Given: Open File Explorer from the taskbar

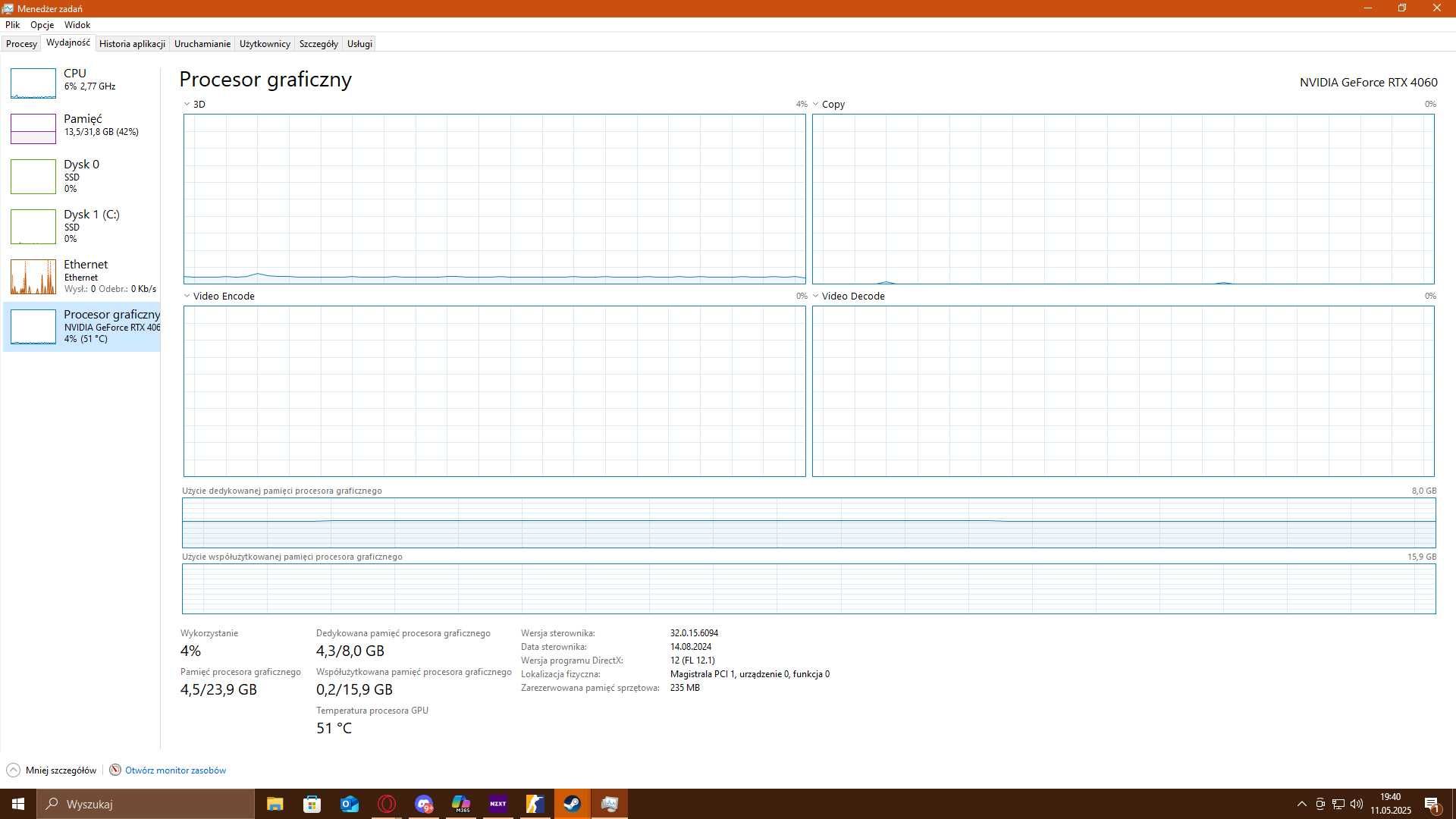Looking at the screenshot, I should (x=275, y=804).
